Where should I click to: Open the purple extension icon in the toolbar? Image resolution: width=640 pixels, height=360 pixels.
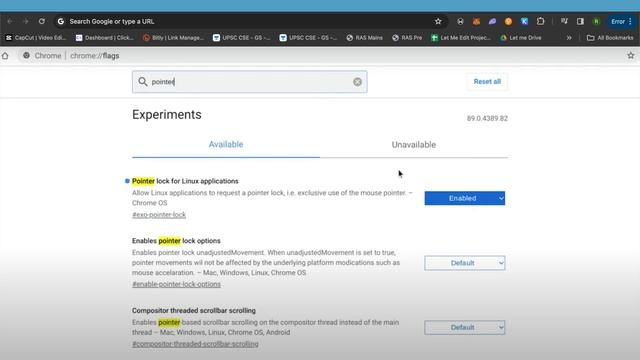click(x=492, y=21)
